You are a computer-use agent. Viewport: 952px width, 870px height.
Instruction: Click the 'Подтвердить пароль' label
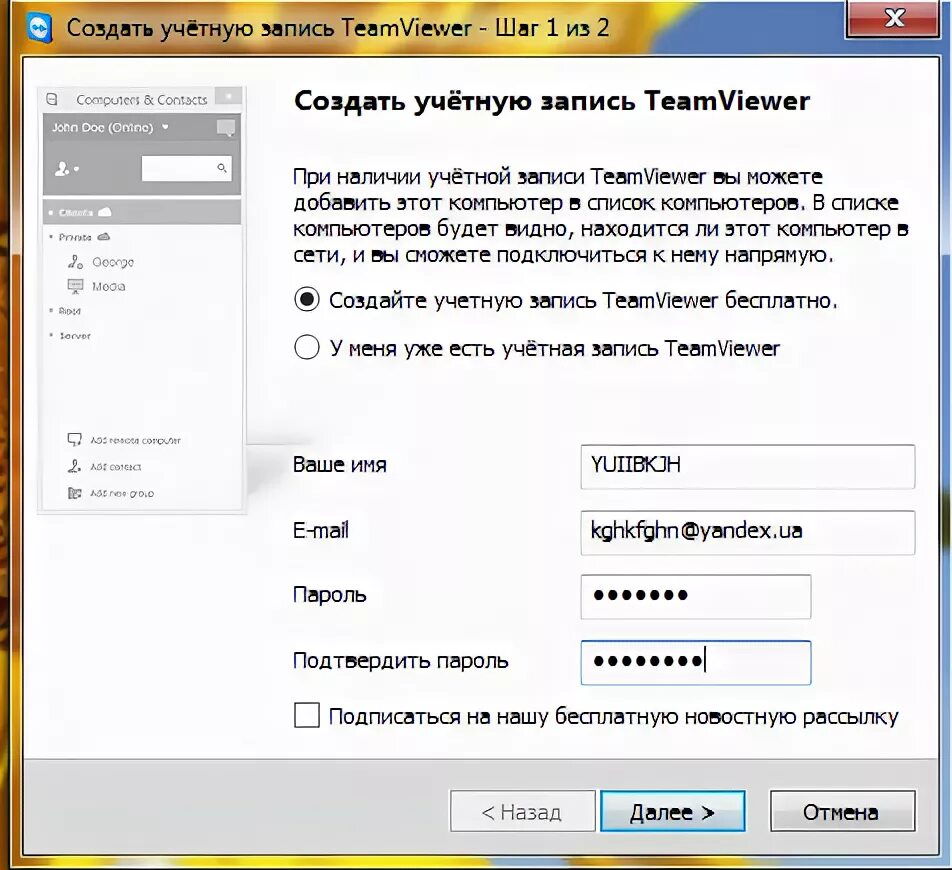[401, 661]
